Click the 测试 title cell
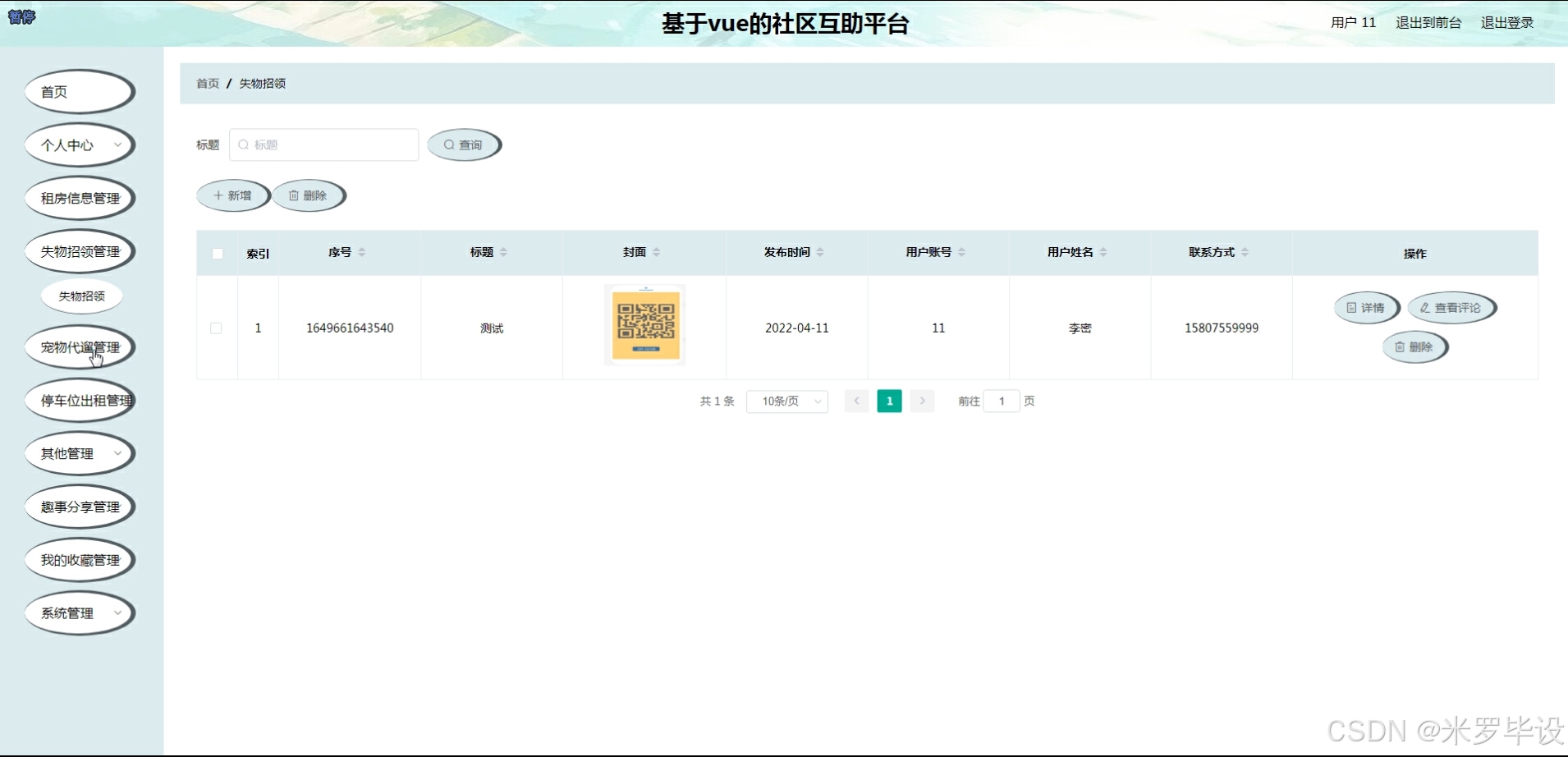 point(492,328)
